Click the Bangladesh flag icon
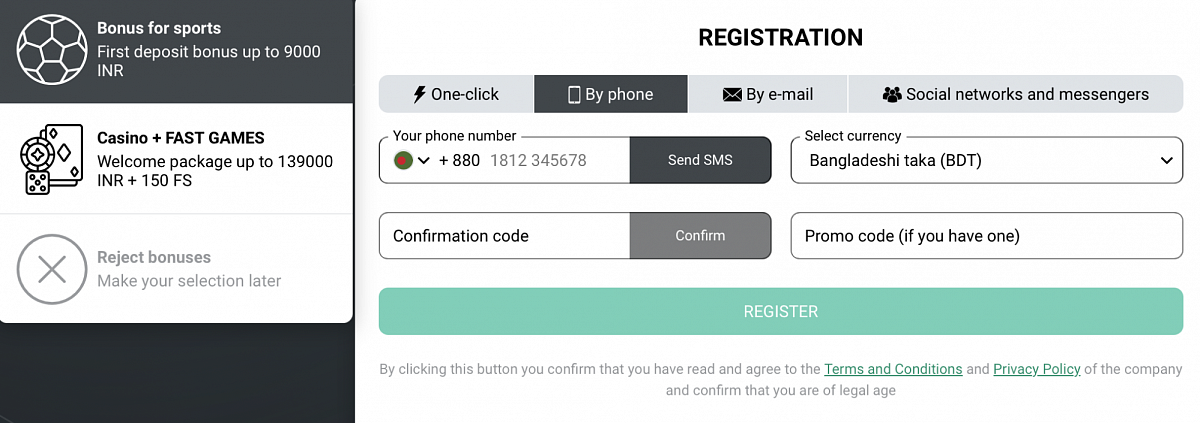Image resolution: width=1200 pixels, height=423 pixels. tap(404, 160)
